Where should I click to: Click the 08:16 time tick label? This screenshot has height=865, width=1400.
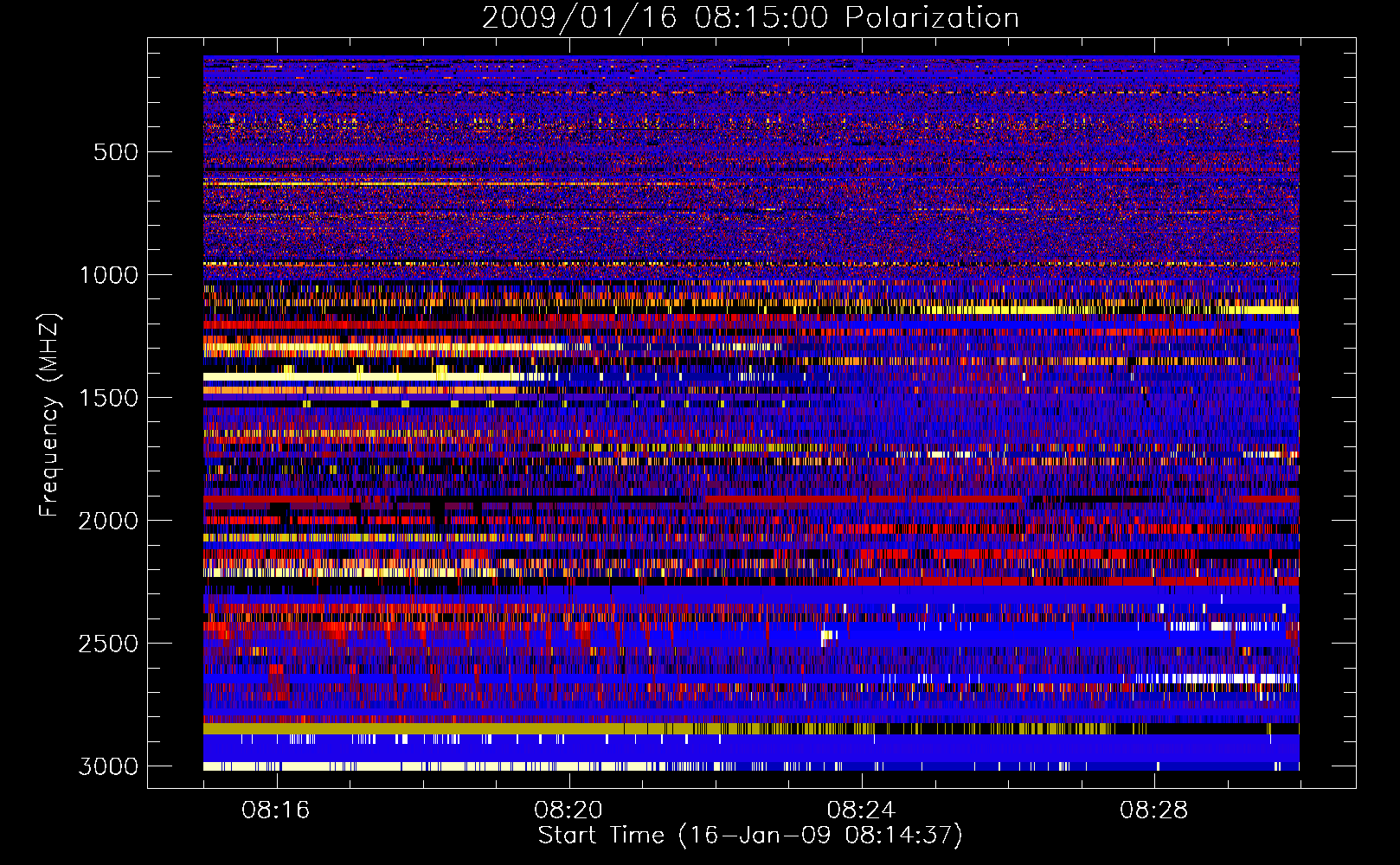(x=276, y=811)
